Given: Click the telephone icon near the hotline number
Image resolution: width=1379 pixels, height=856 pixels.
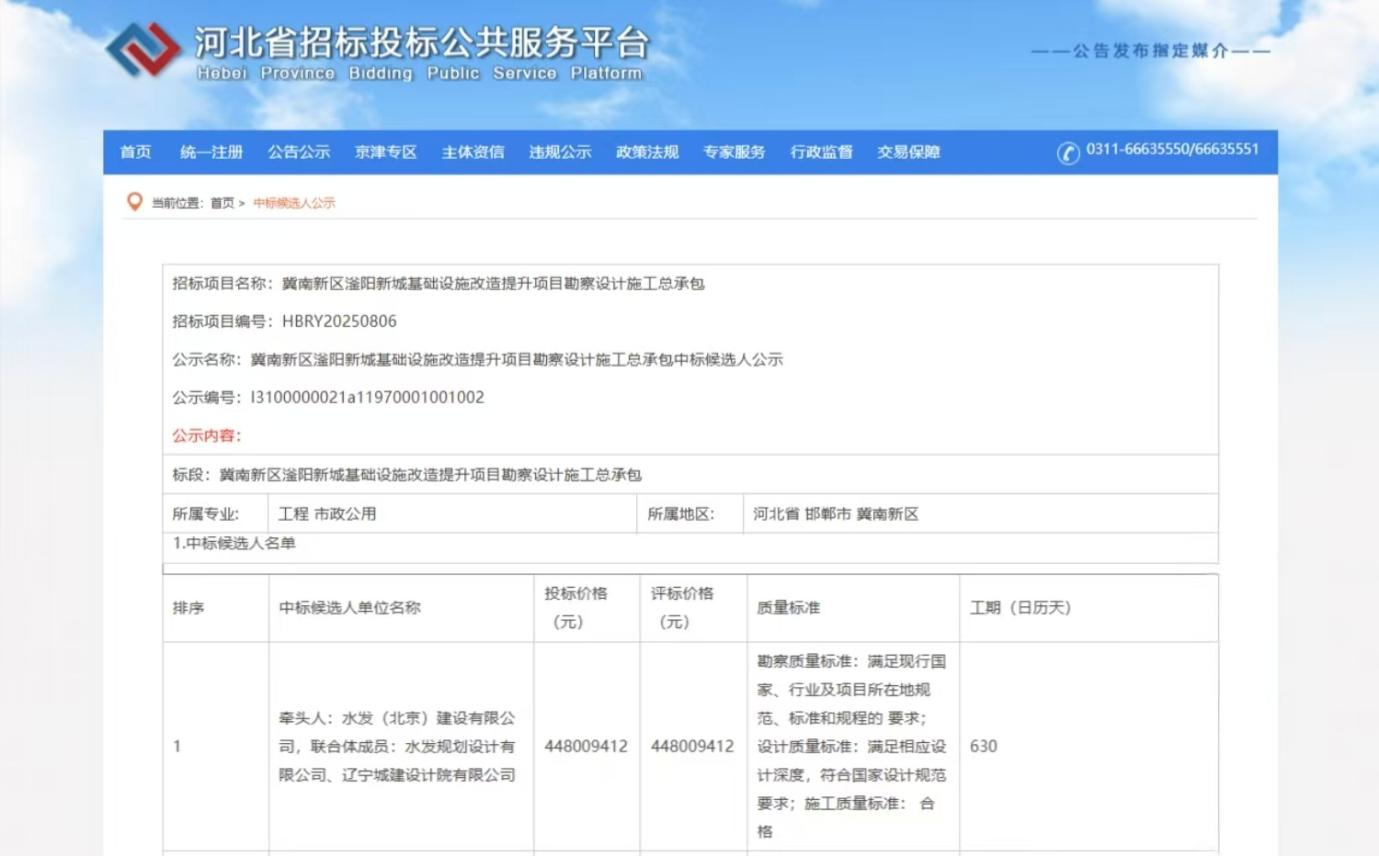Looking at the screenshot, I should [1070, 151].
